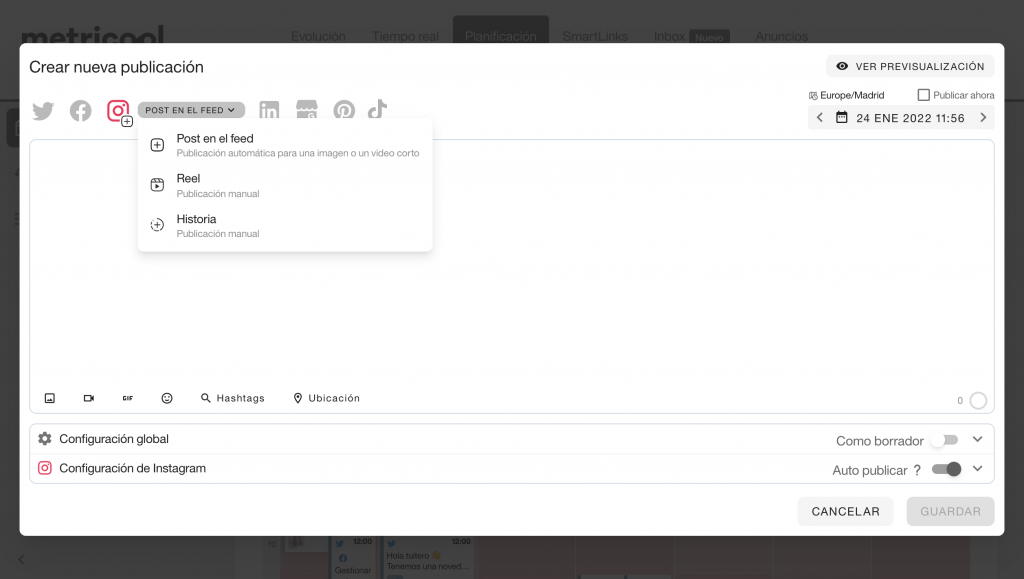Check the 'Publicar ahora' checkbox
The height and width of the screenshot is (579, 1024).
click(923, 95)
